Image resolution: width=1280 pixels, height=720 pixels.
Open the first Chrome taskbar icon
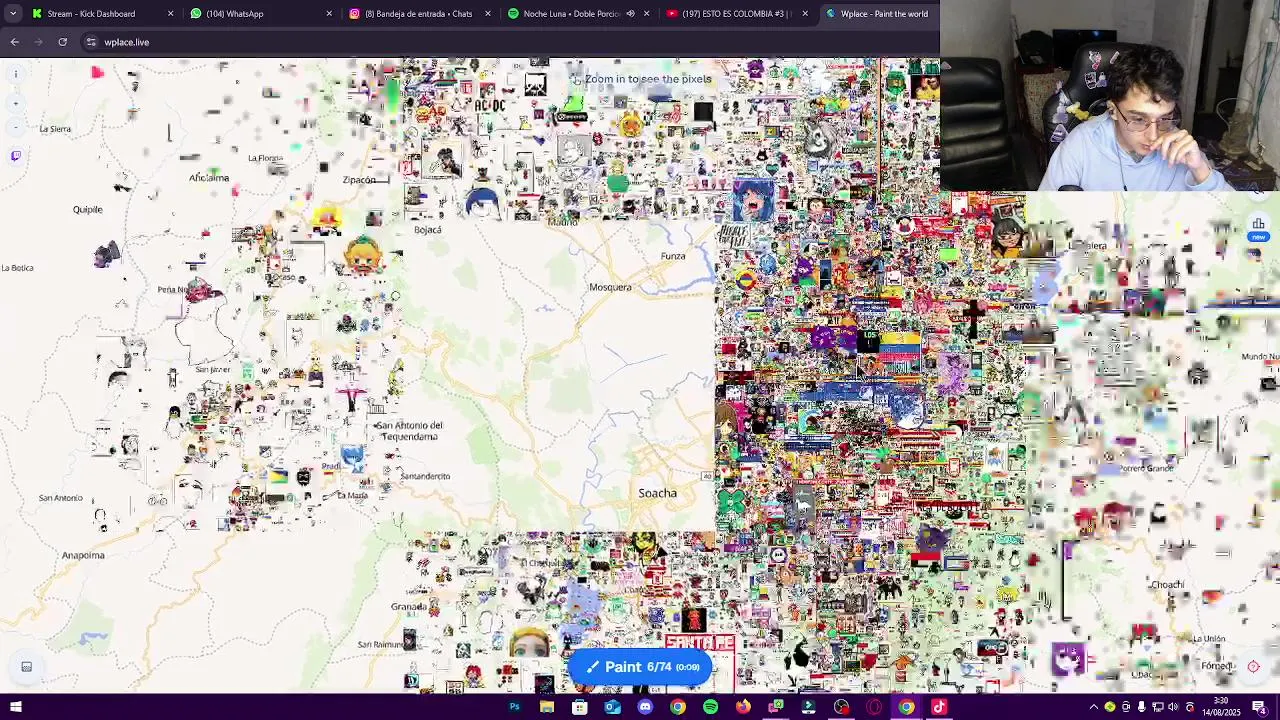click(678, 707)
